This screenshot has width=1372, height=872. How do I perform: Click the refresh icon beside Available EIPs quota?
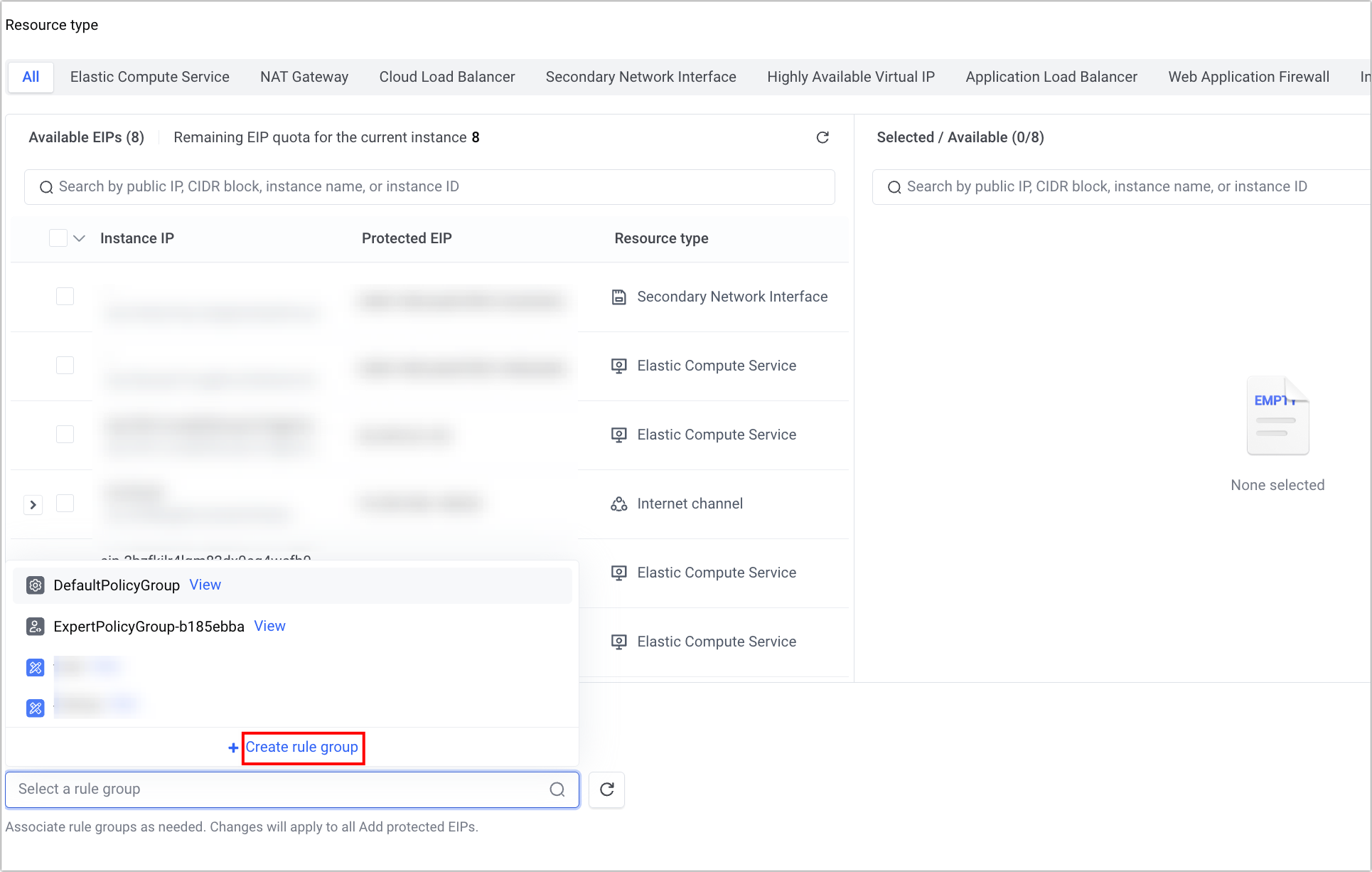(x=822, y=137)
